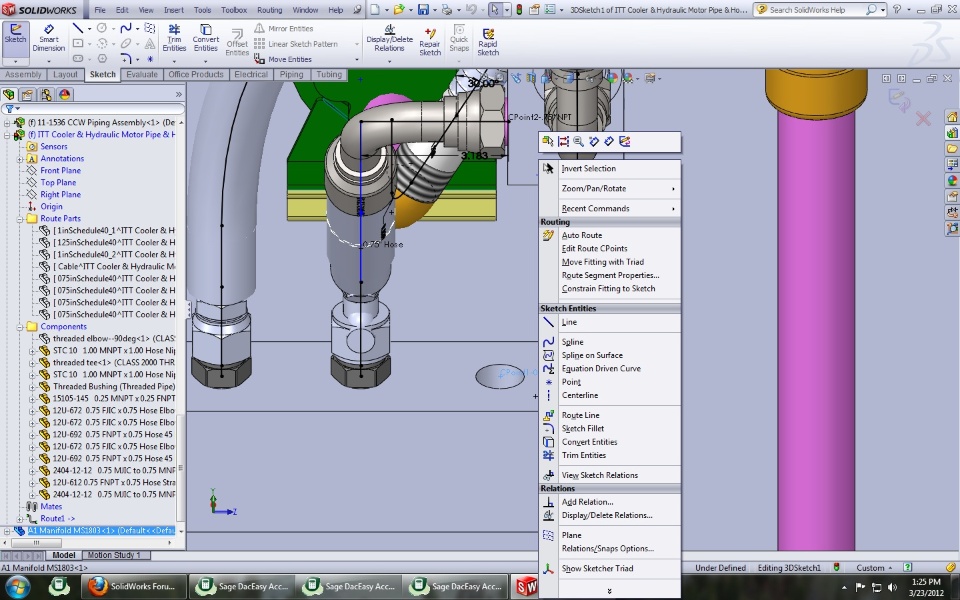The image size is (960, 600).
Task: Open the Custom units dropdown in status bar
Action: coord(875,568)
